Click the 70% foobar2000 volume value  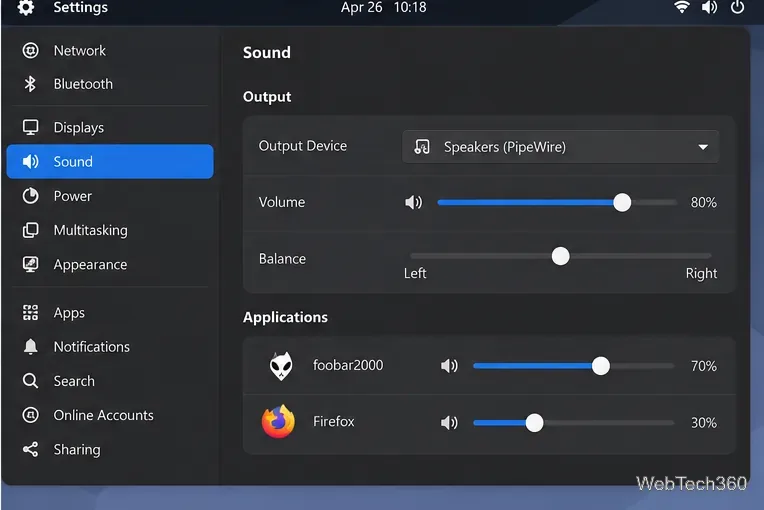(704, 366)
